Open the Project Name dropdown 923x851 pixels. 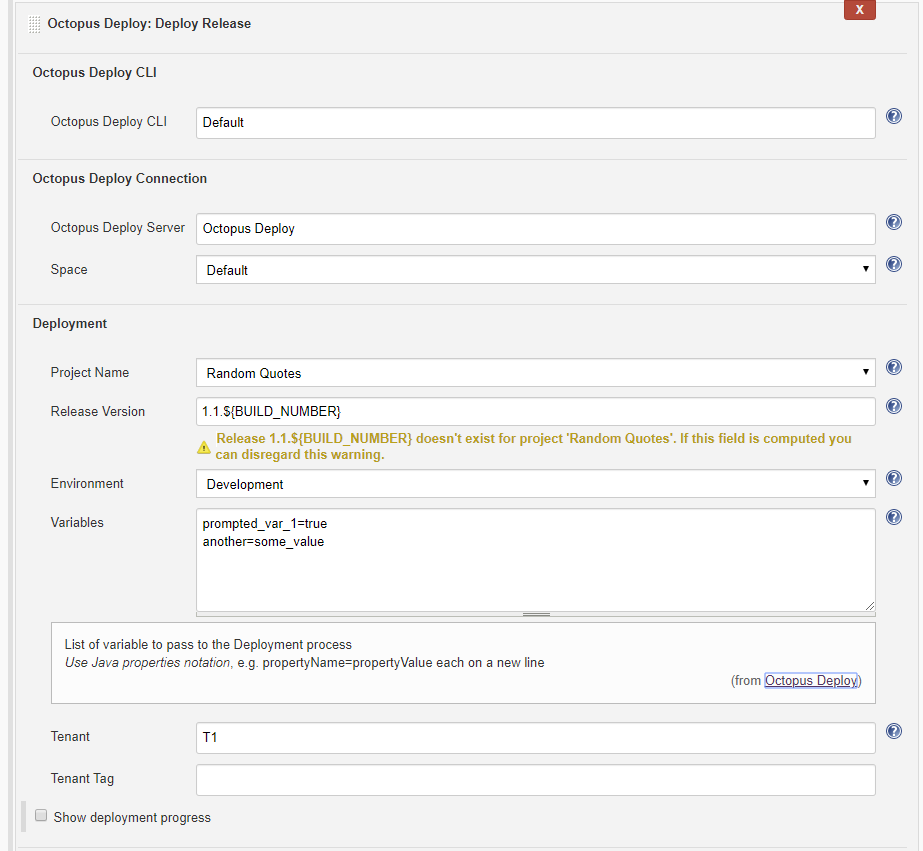(x=535, y=373)
